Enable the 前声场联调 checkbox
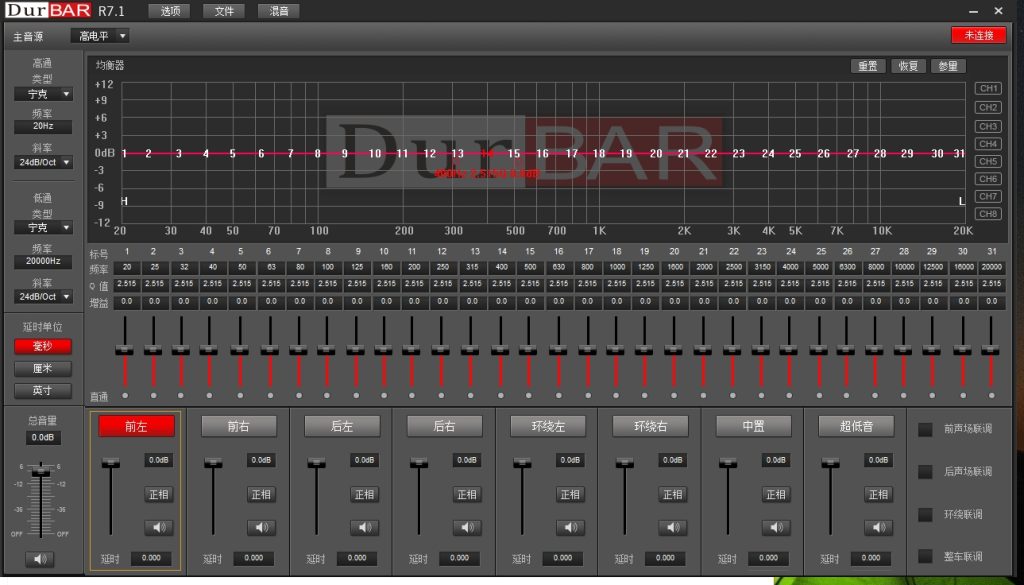 (x=925, y=429)
